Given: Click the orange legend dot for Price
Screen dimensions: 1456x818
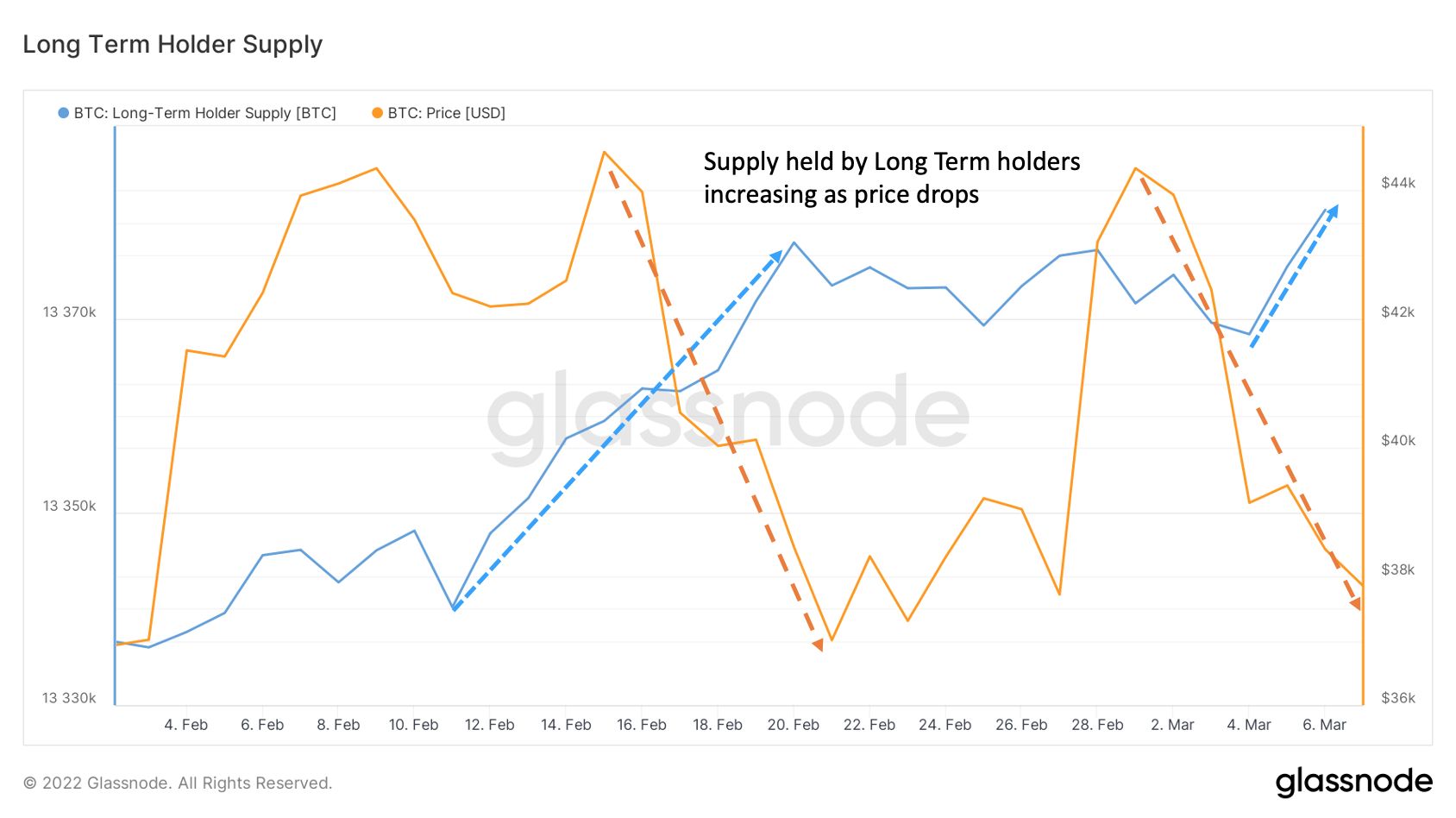Looking at the screenshot, I should tap(377, 113).
